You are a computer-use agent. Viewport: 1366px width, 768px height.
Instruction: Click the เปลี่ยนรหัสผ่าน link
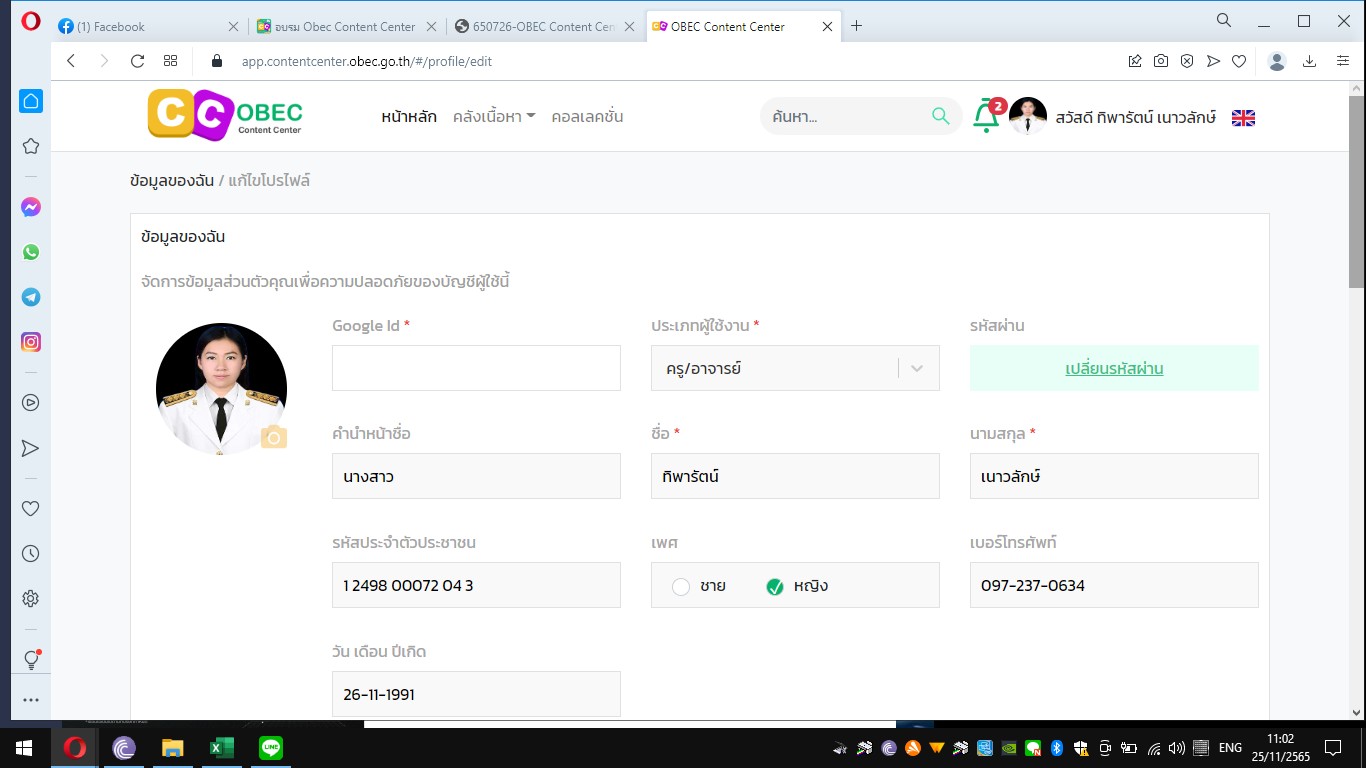coord(1114,368)
